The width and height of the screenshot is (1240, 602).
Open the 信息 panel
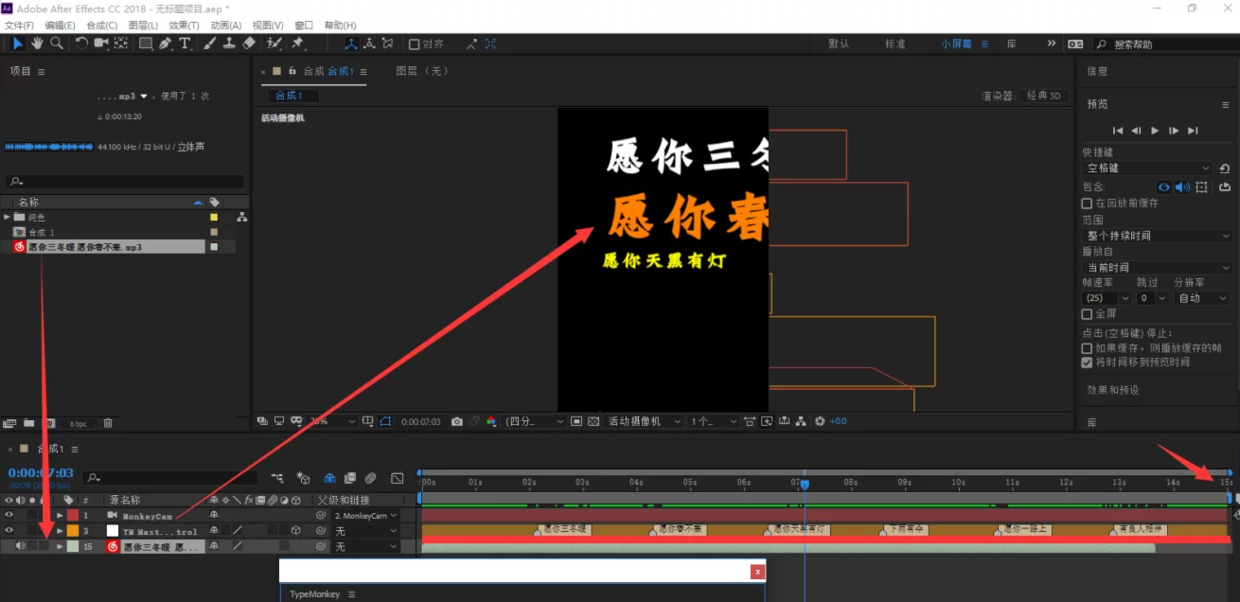coord(1097,71)
